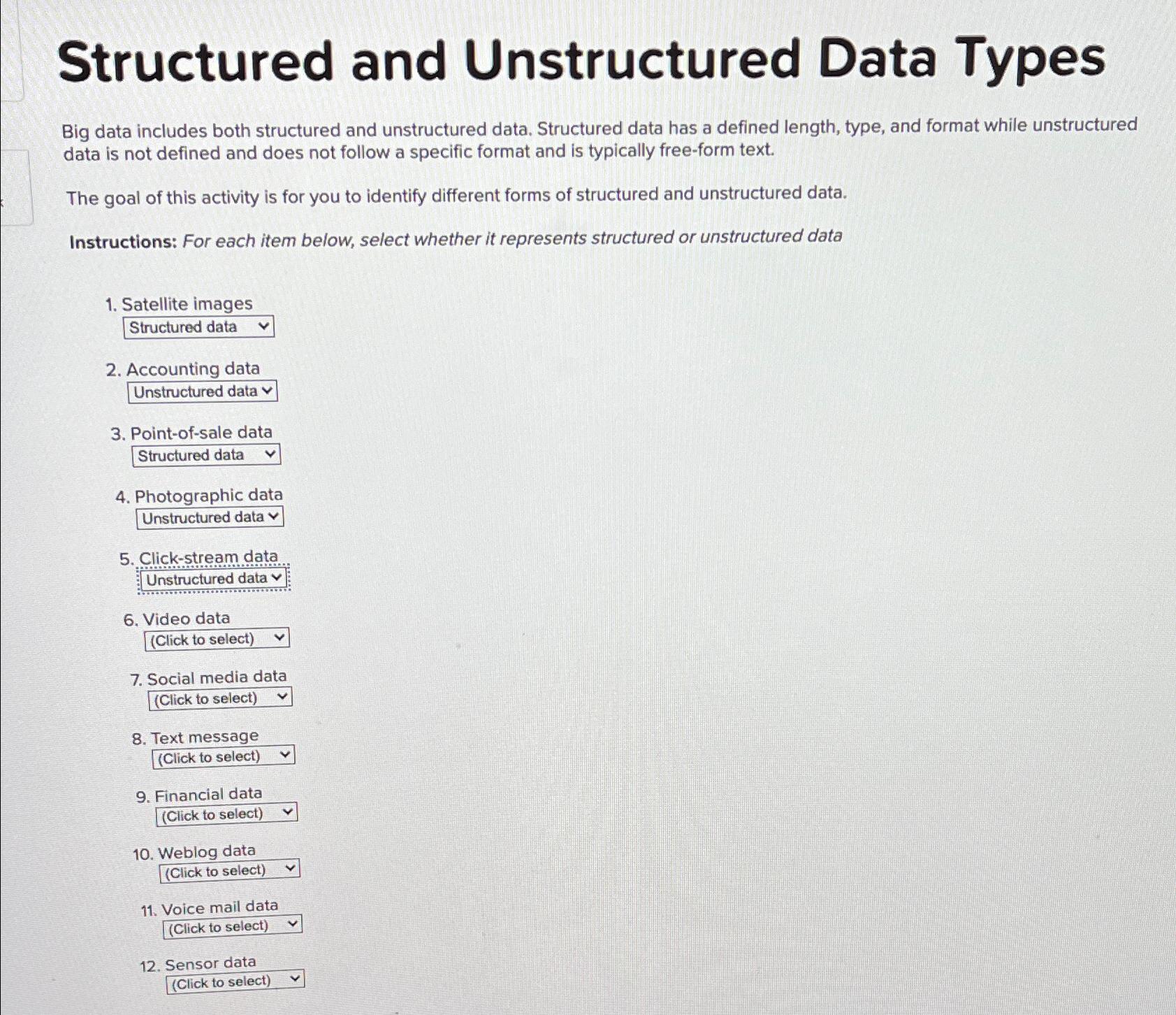Open the Photographic data dropdown
The image size is (1176, 1015).
point(210,517)
